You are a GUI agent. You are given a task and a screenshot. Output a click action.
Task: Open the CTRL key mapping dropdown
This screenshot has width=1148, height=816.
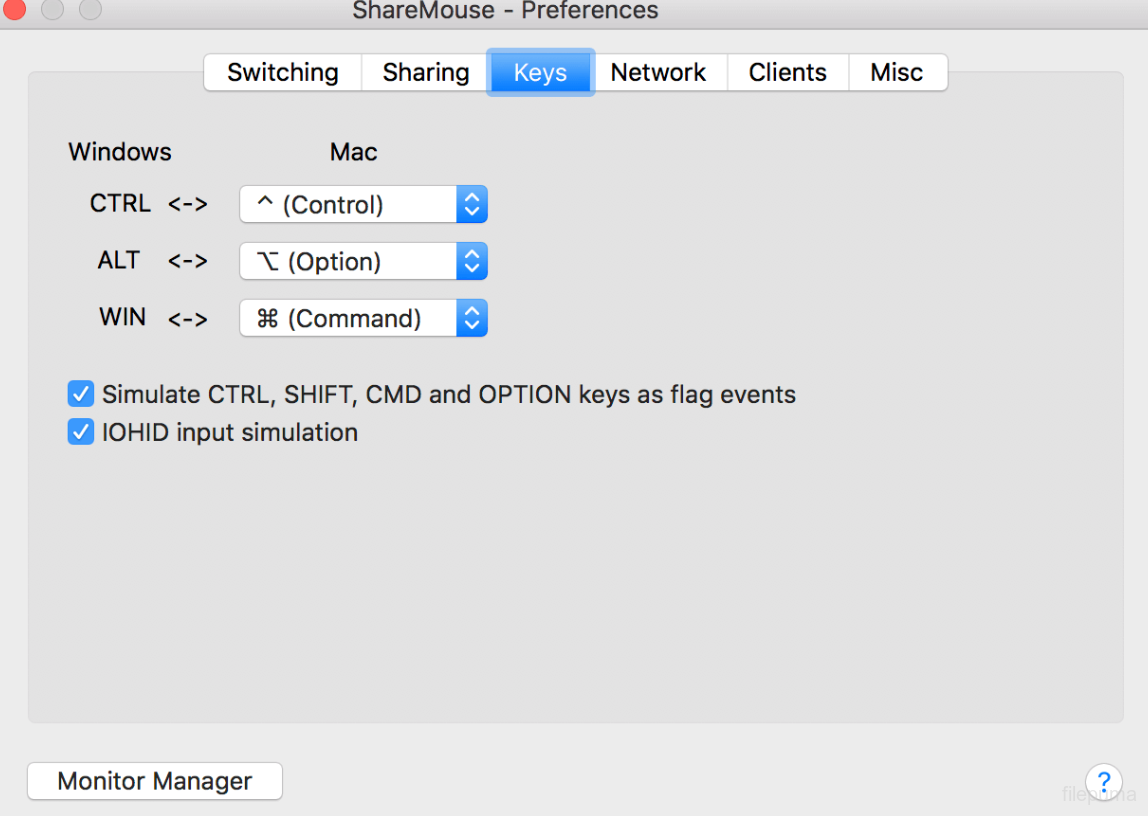click(363, 204)
